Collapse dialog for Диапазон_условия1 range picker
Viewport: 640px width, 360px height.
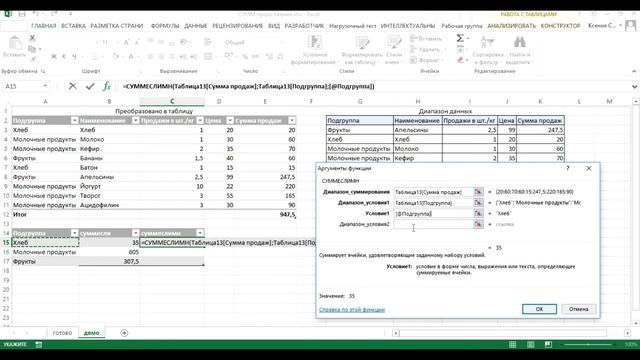[478, 203]
